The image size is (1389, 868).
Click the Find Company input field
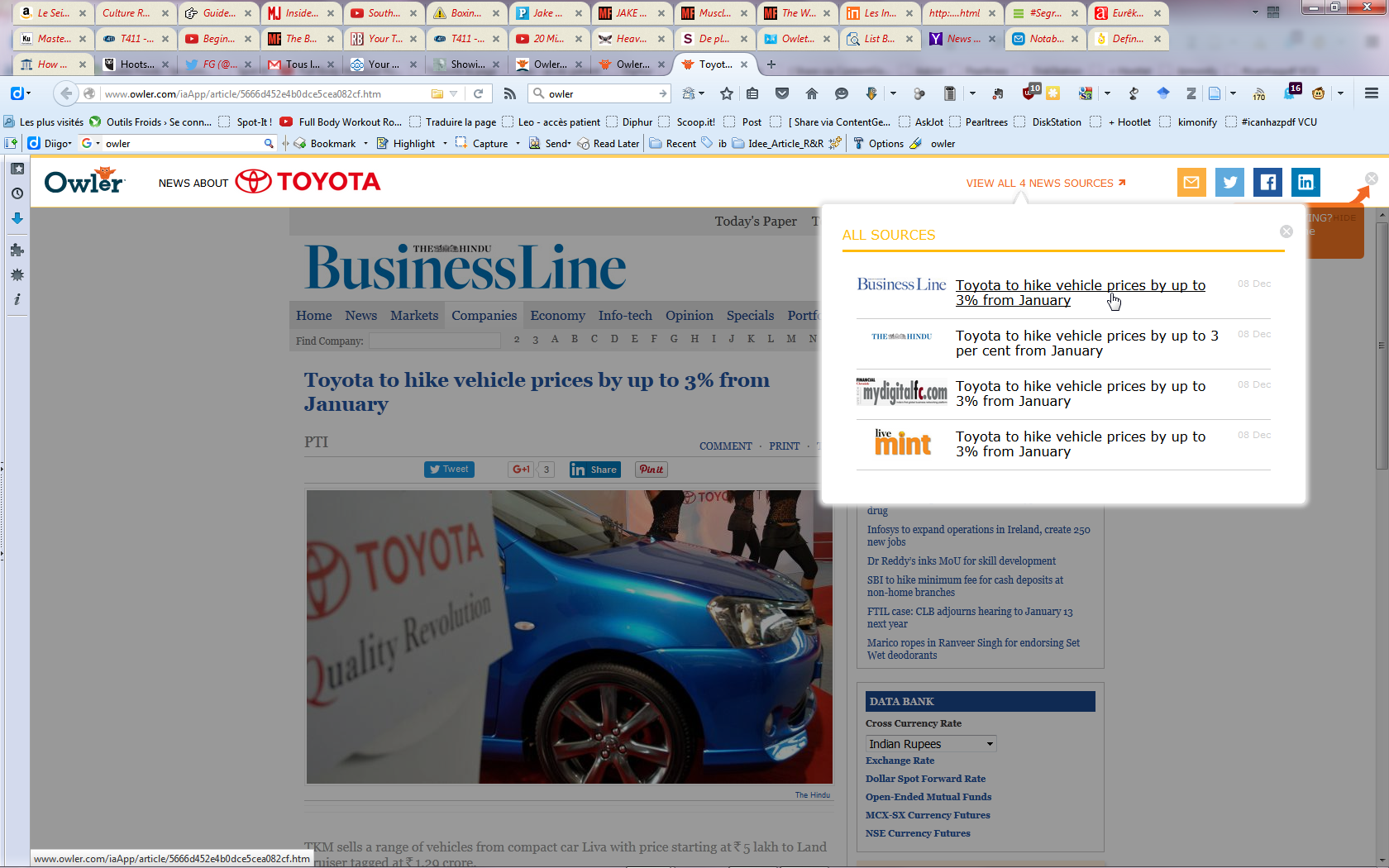tap(435, 341)
